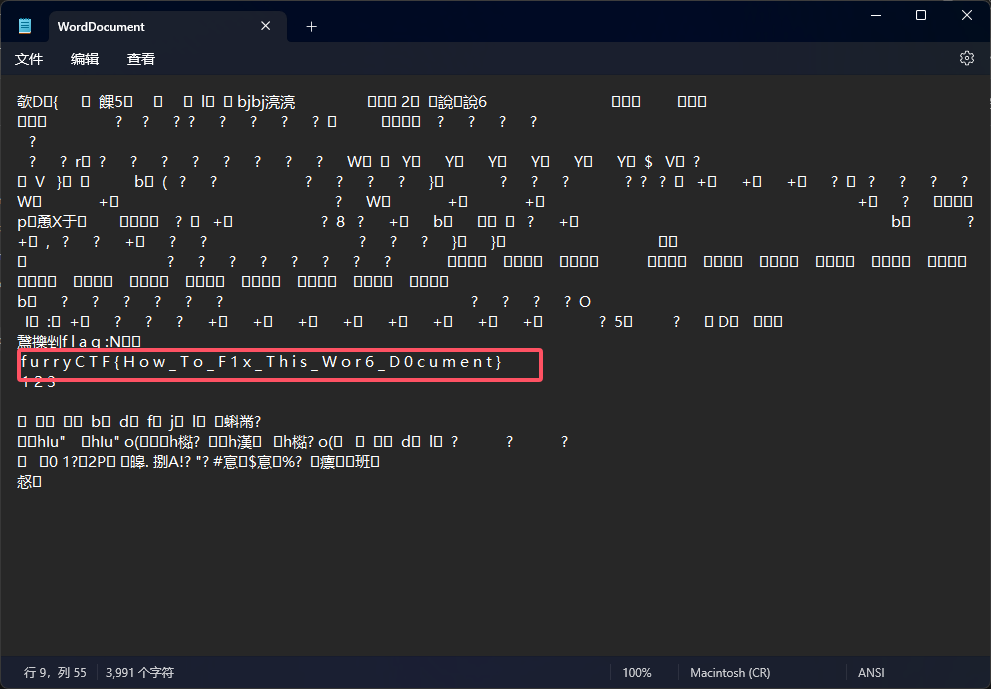The image size is (991, 689).
Task: Place cursor in the furryCTF flag line
Action: tap(260, 361)
